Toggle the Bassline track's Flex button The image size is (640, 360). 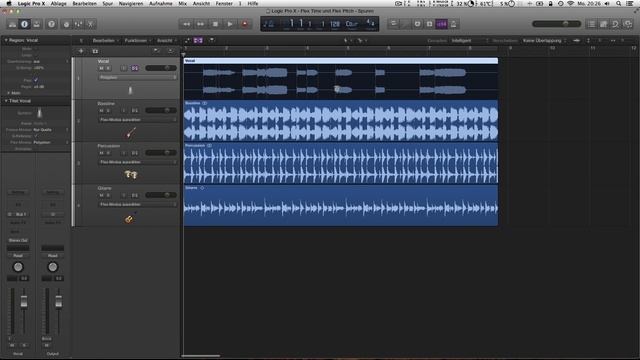click(x=135, y=111)
